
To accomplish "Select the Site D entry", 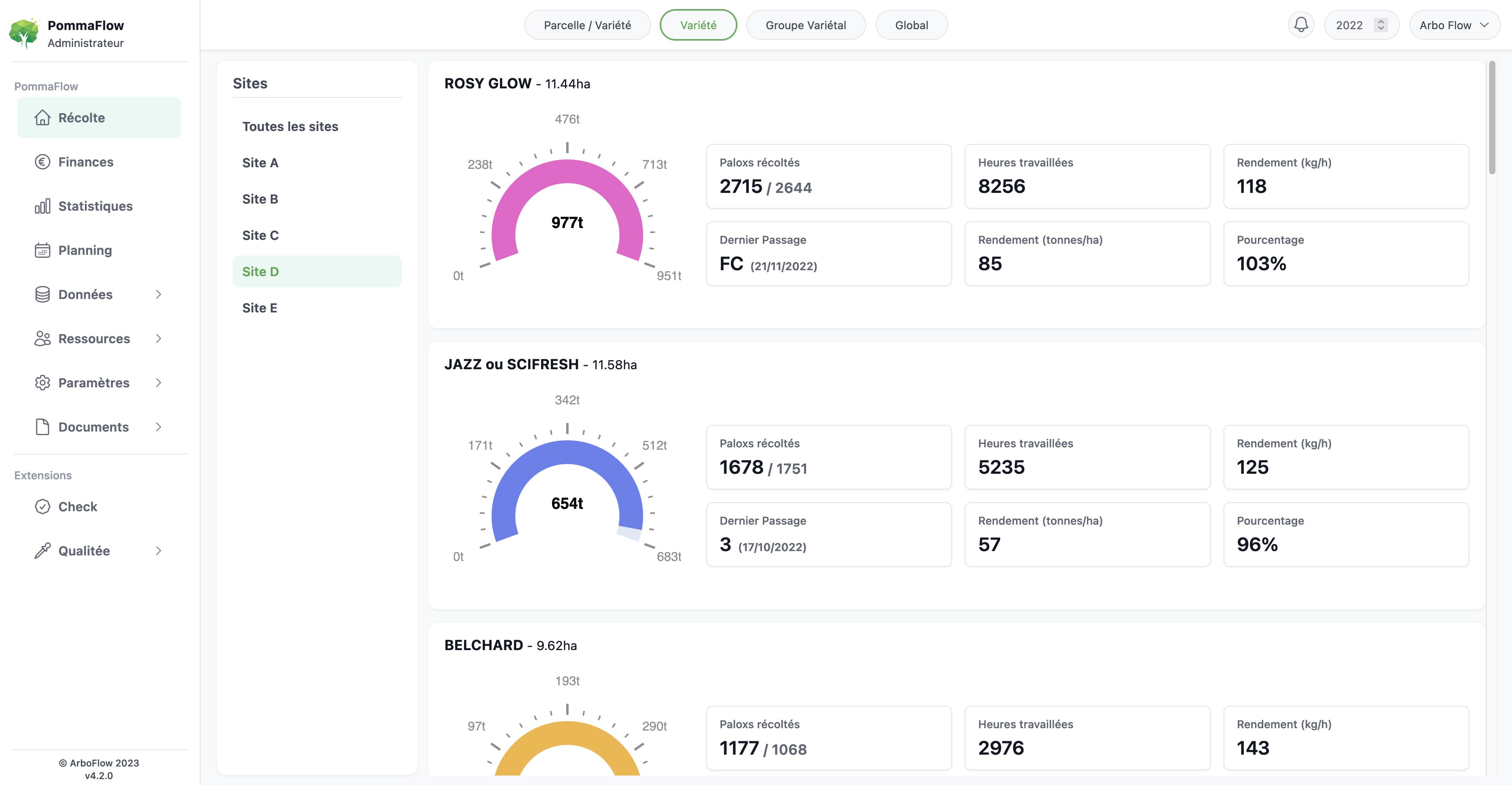I will click(x=260, y=271).
